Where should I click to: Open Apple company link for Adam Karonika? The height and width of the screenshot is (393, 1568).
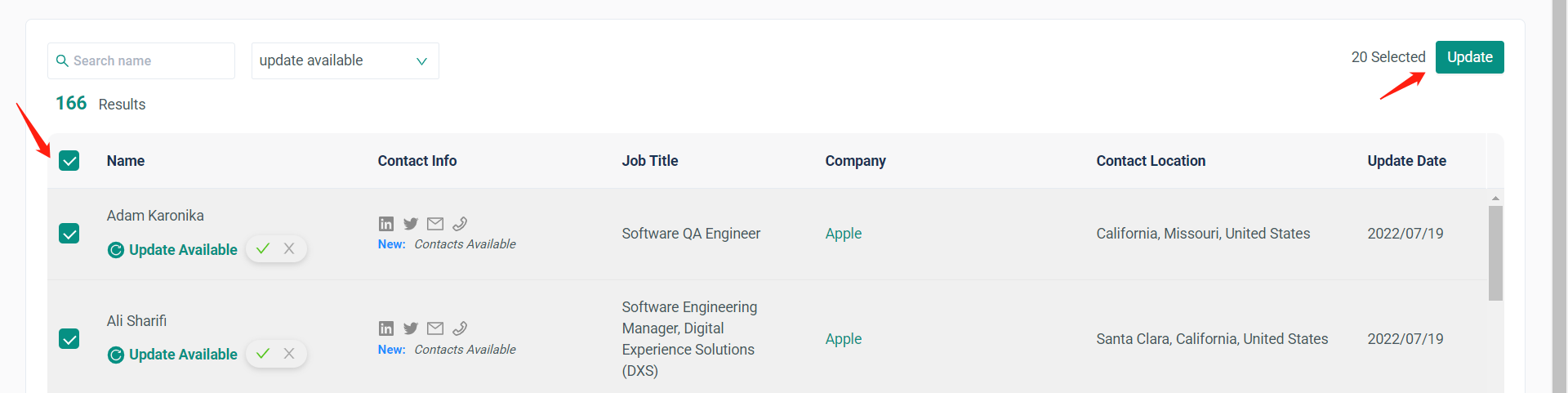click(843, 234)
